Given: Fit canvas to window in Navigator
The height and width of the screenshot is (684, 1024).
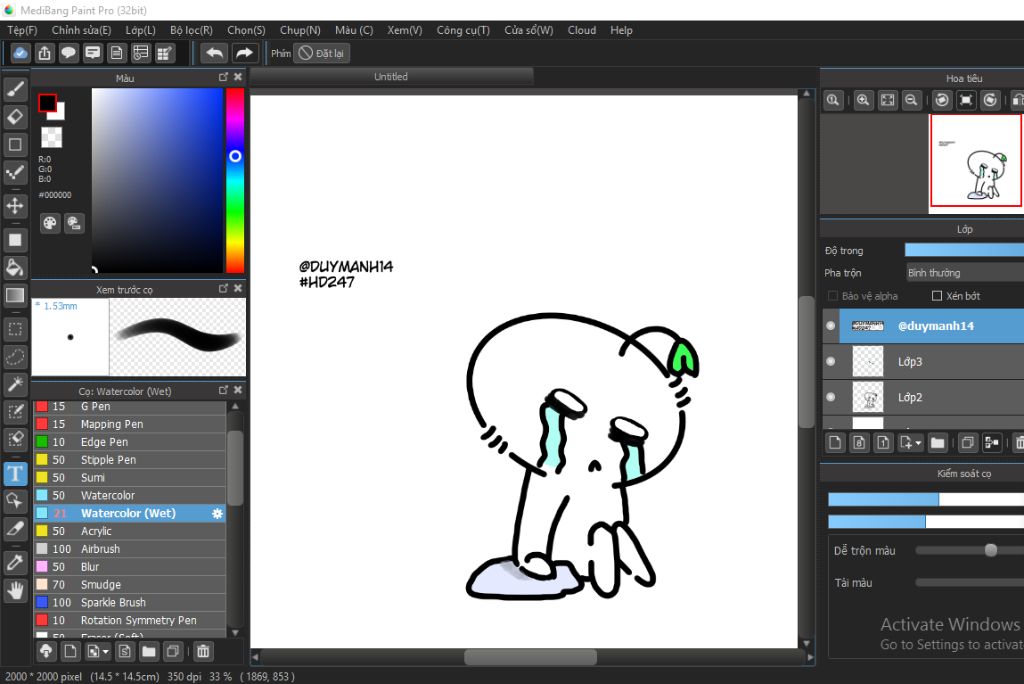Looking at the screenshot, I should click(888, 100).
